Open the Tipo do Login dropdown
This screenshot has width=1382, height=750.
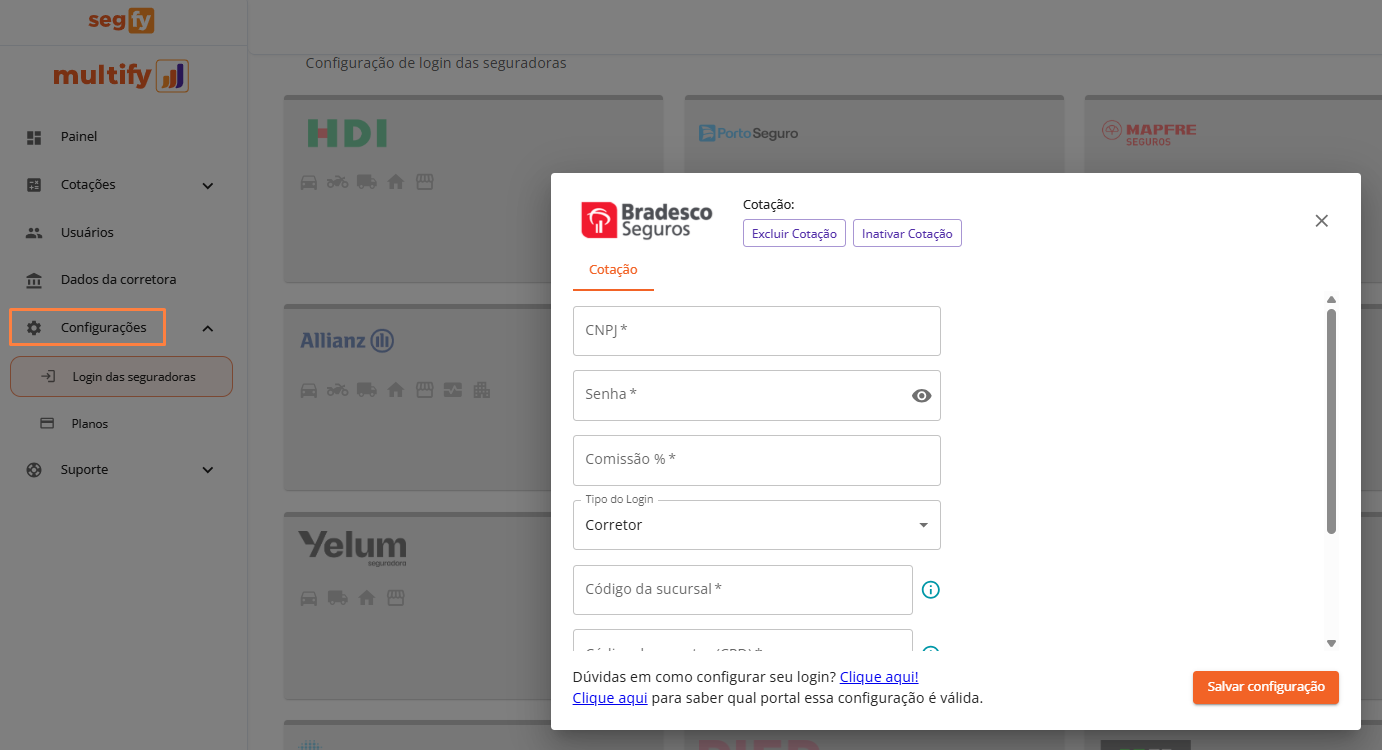pyautogui.click(x=757, y=525)
